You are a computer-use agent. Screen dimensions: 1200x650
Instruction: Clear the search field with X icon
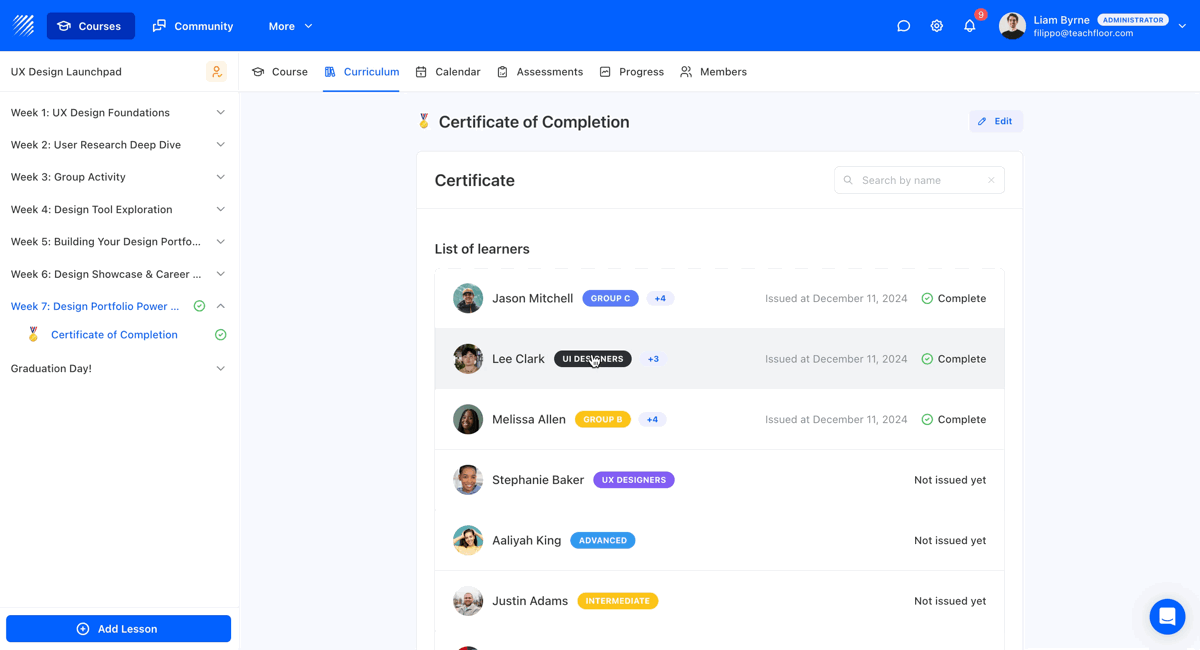coord(991,180)
